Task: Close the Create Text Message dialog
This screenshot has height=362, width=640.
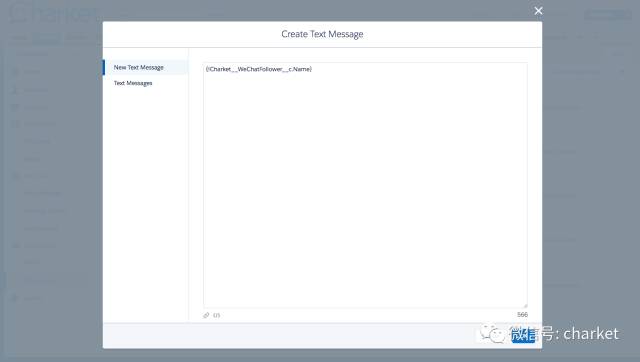Action: click(x=538, y=11)
